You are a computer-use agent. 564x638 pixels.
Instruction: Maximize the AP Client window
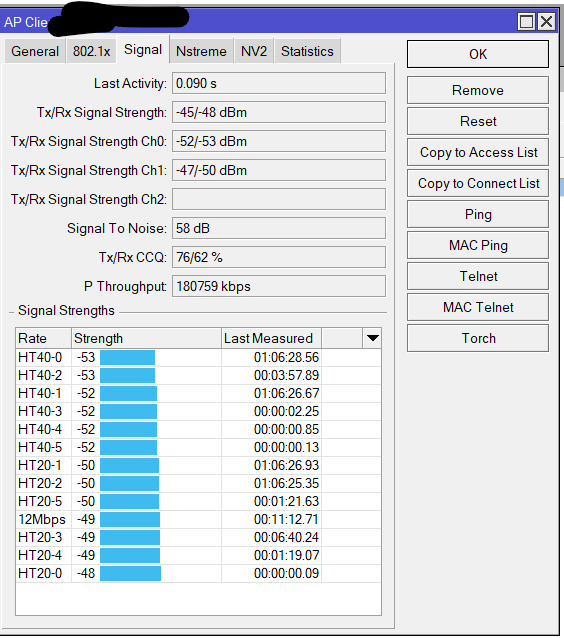point(526,22)
